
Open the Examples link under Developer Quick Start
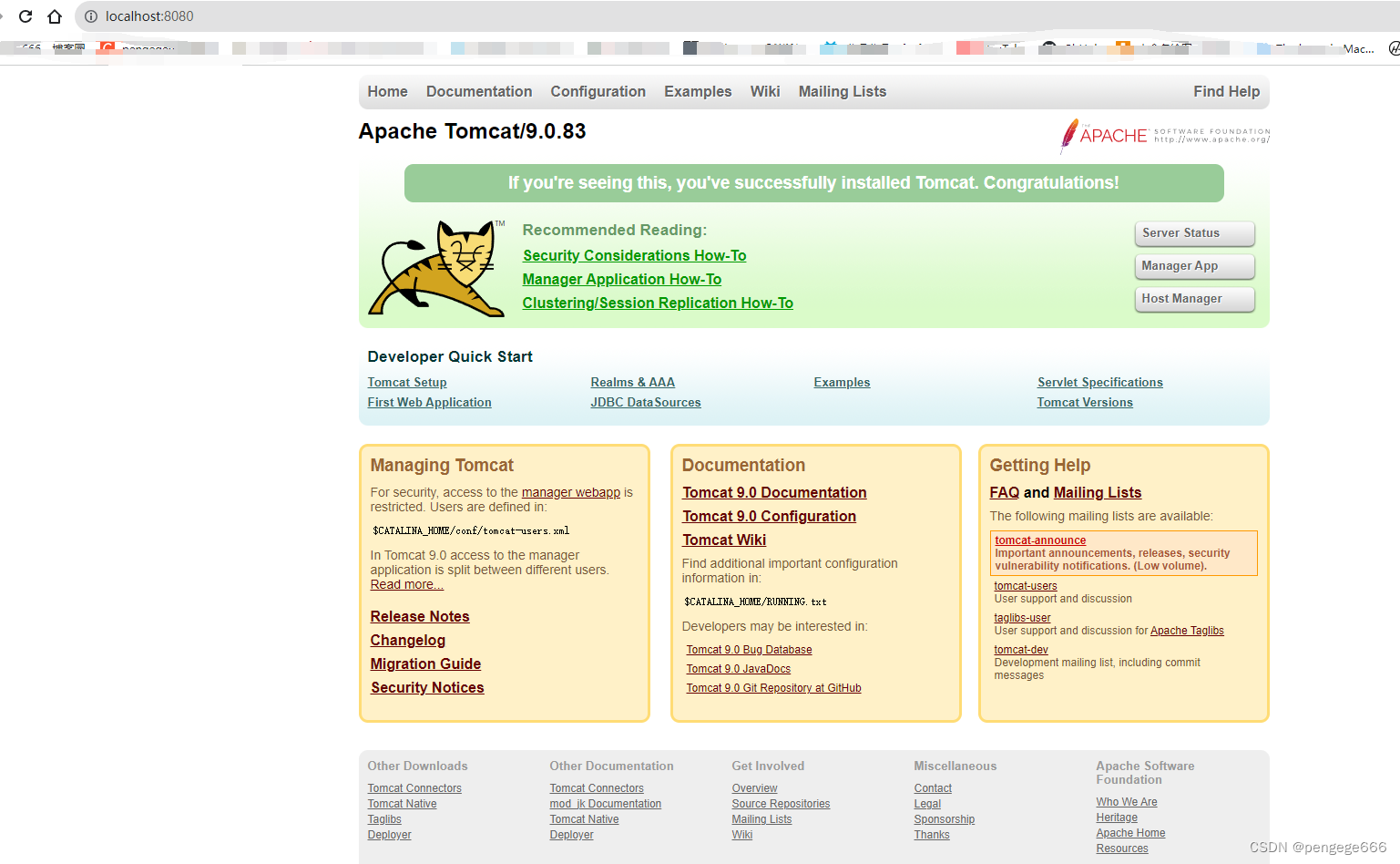(x=842, y=383)
